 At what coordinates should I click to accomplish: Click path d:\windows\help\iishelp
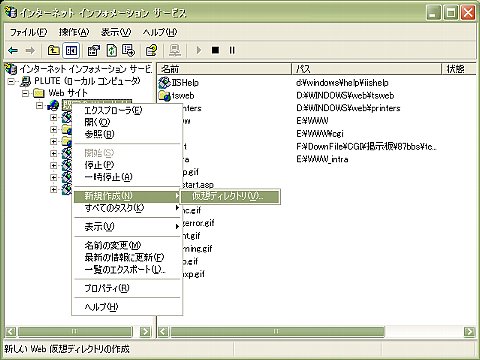pos(342,83)
